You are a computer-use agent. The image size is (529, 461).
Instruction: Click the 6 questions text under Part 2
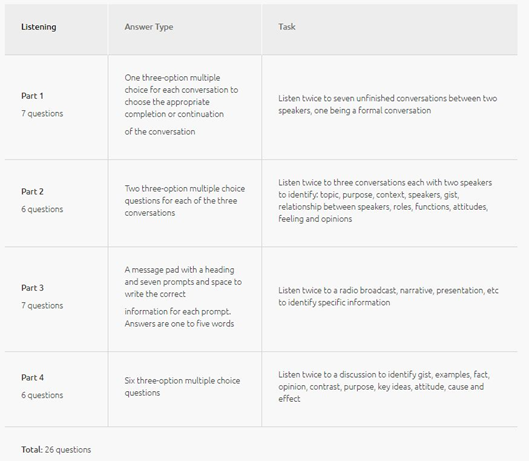42,209
